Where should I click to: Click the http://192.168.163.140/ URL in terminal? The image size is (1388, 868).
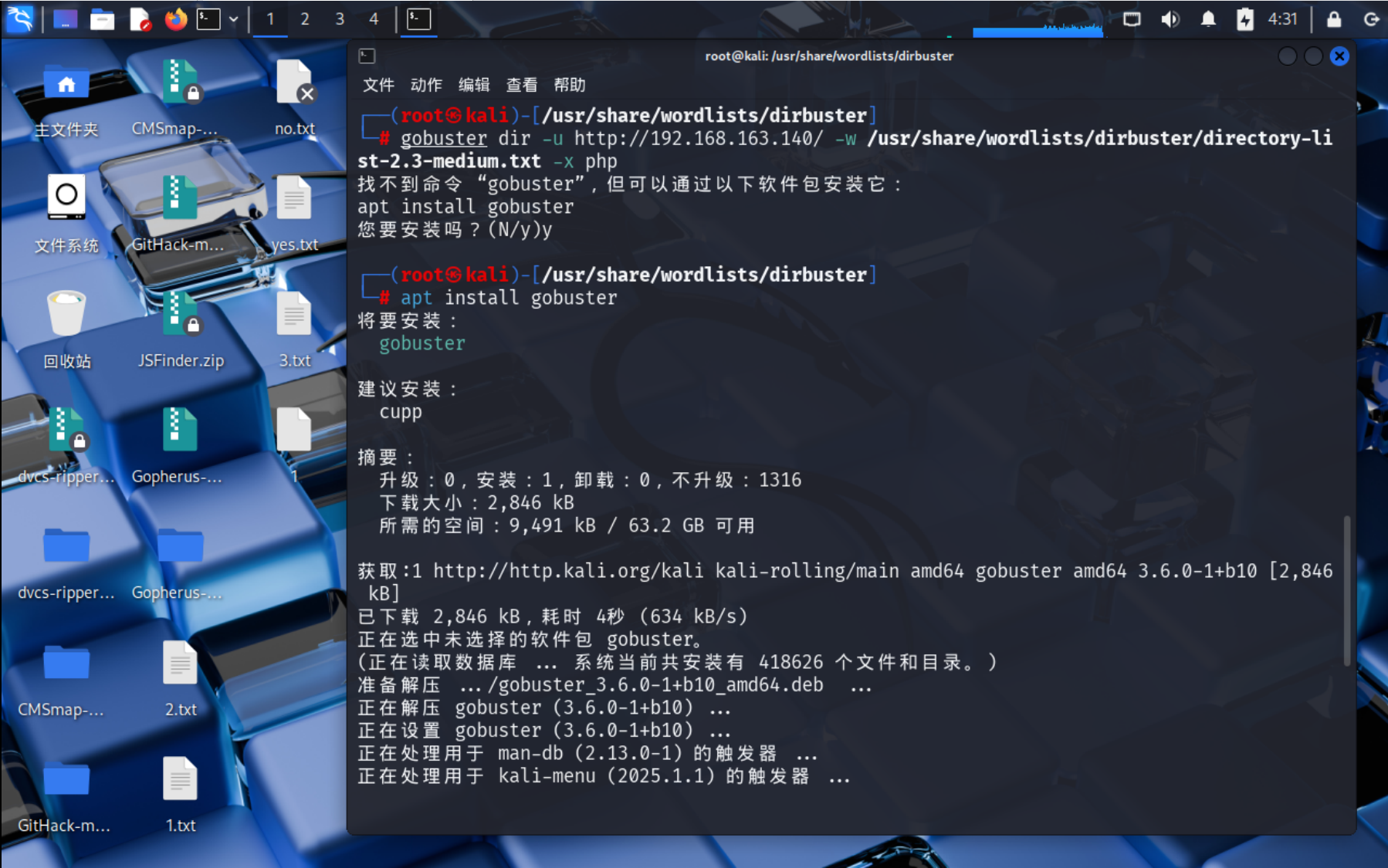(x=699, y=138)
